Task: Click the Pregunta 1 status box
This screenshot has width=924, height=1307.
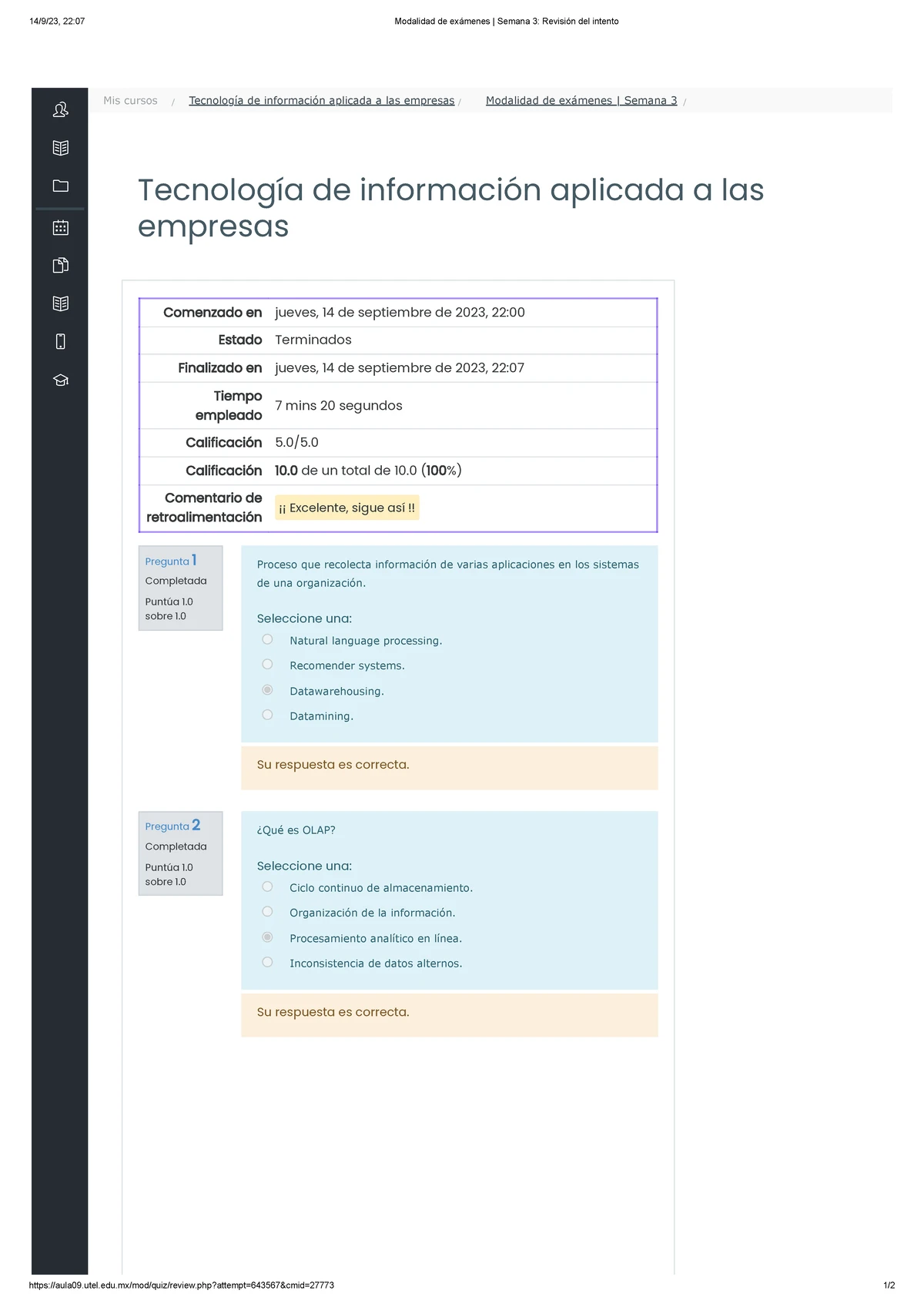Action: click(x=180, y=588)
